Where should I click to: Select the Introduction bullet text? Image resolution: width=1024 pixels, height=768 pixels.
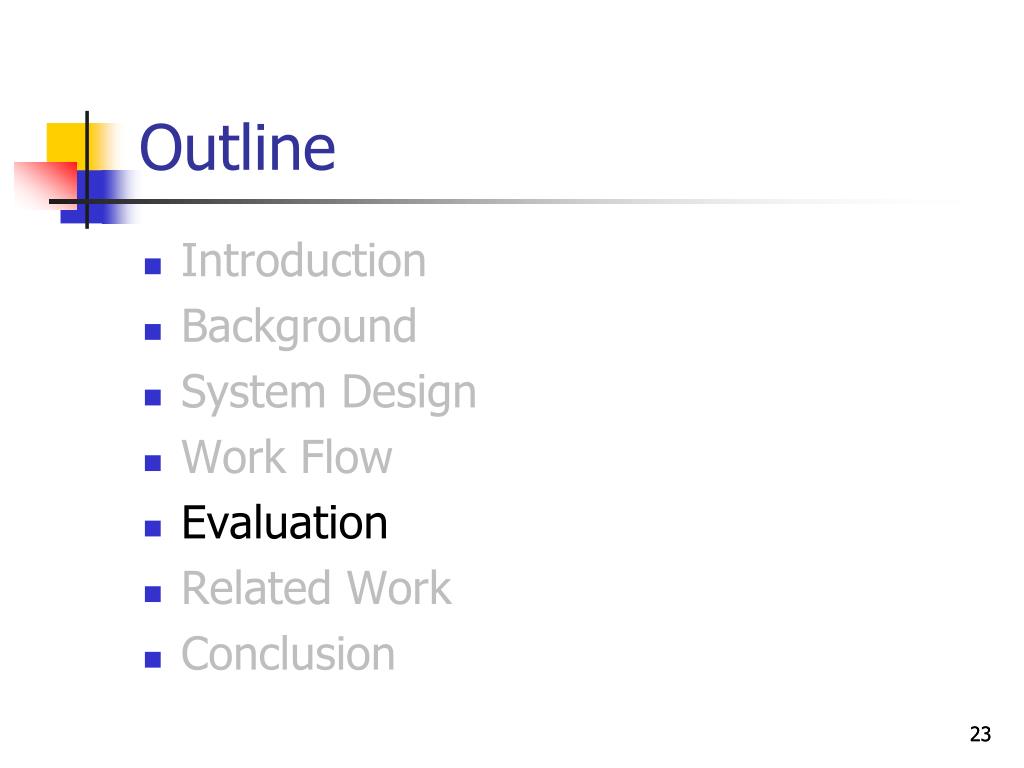(x=304, y=261)
